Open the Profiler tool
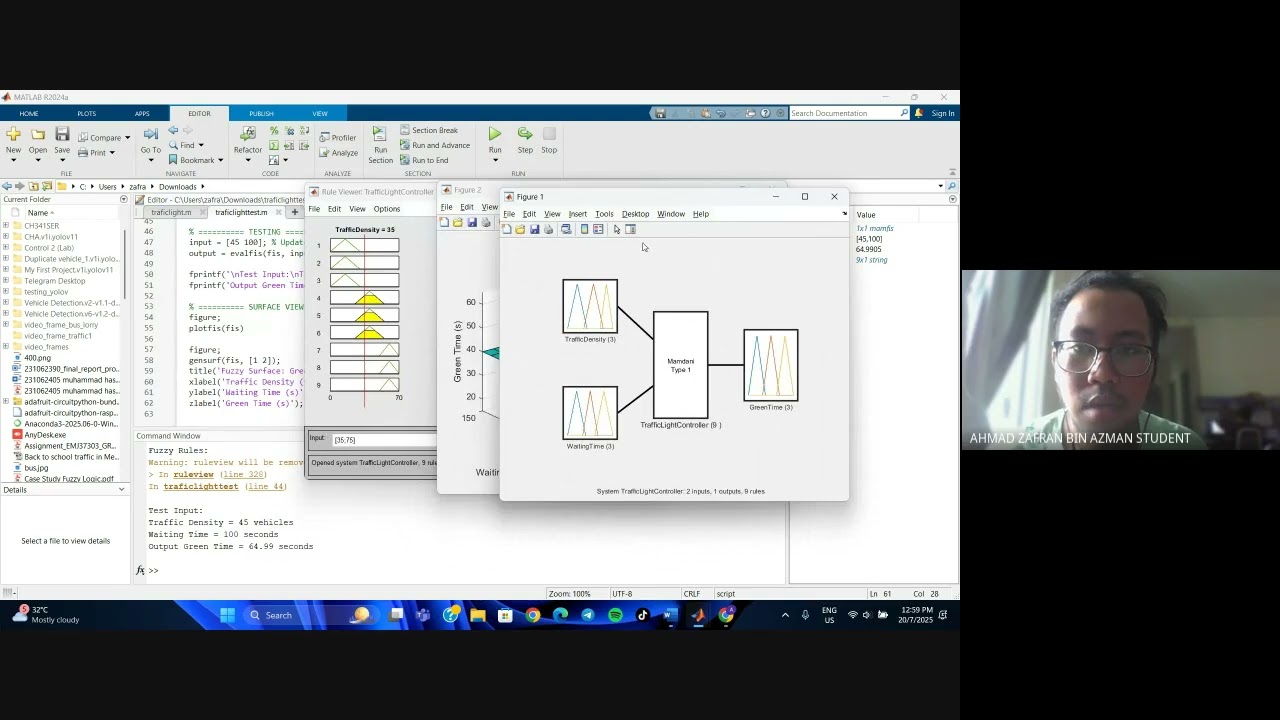 coord(338,138)
